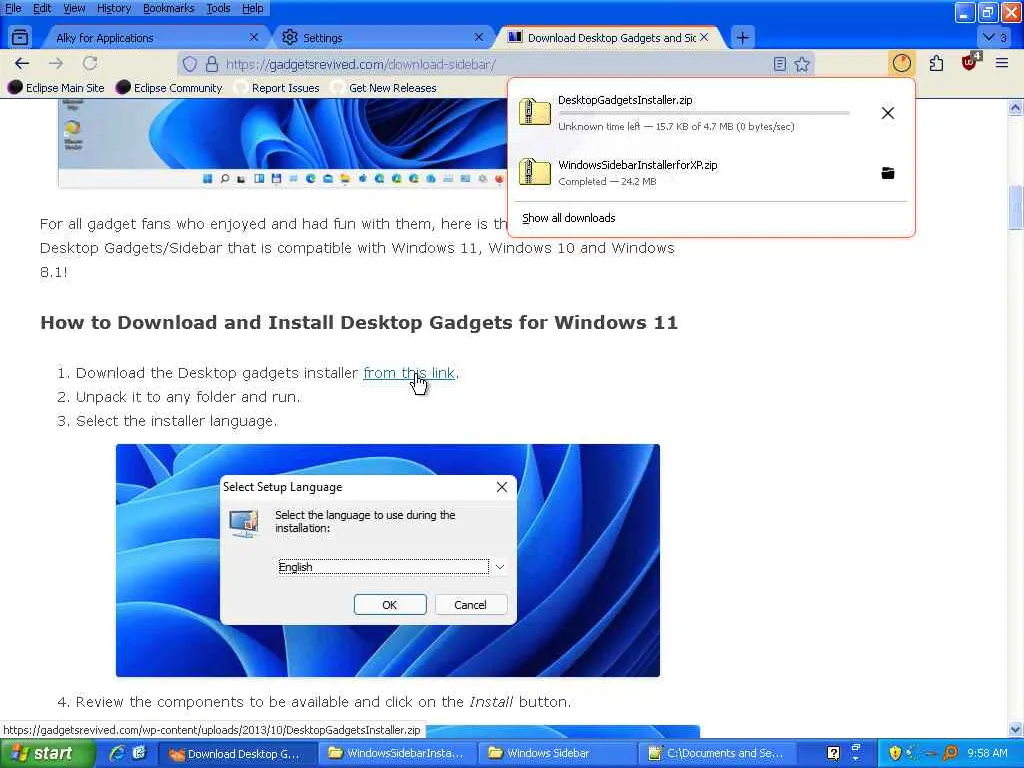Click the 9:58 AM taskbar clock

coord(987,753)
